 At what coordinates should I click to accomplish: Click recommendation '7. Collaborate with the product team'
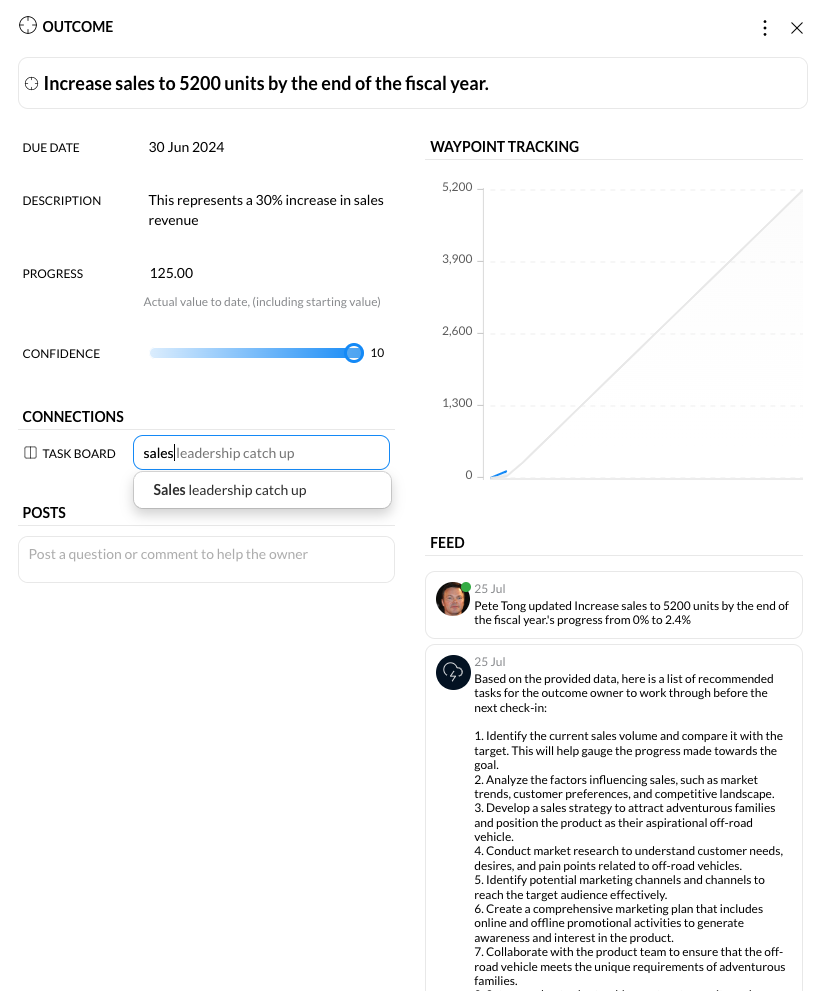point(630,966)
